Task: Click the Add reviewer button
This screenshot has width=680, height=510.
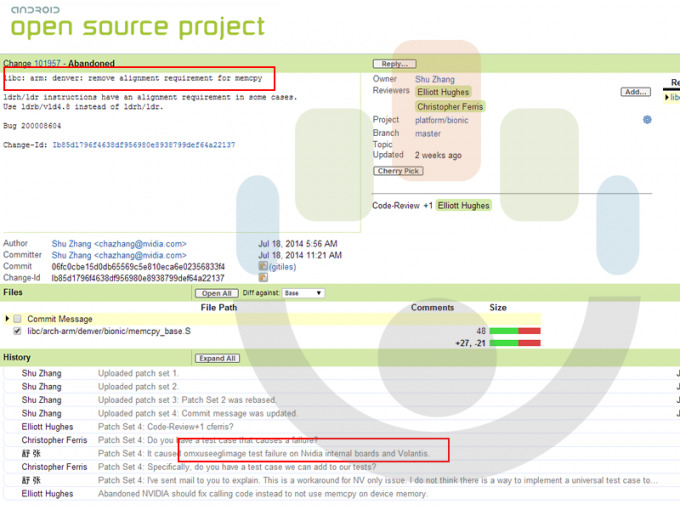Action: 635,92
